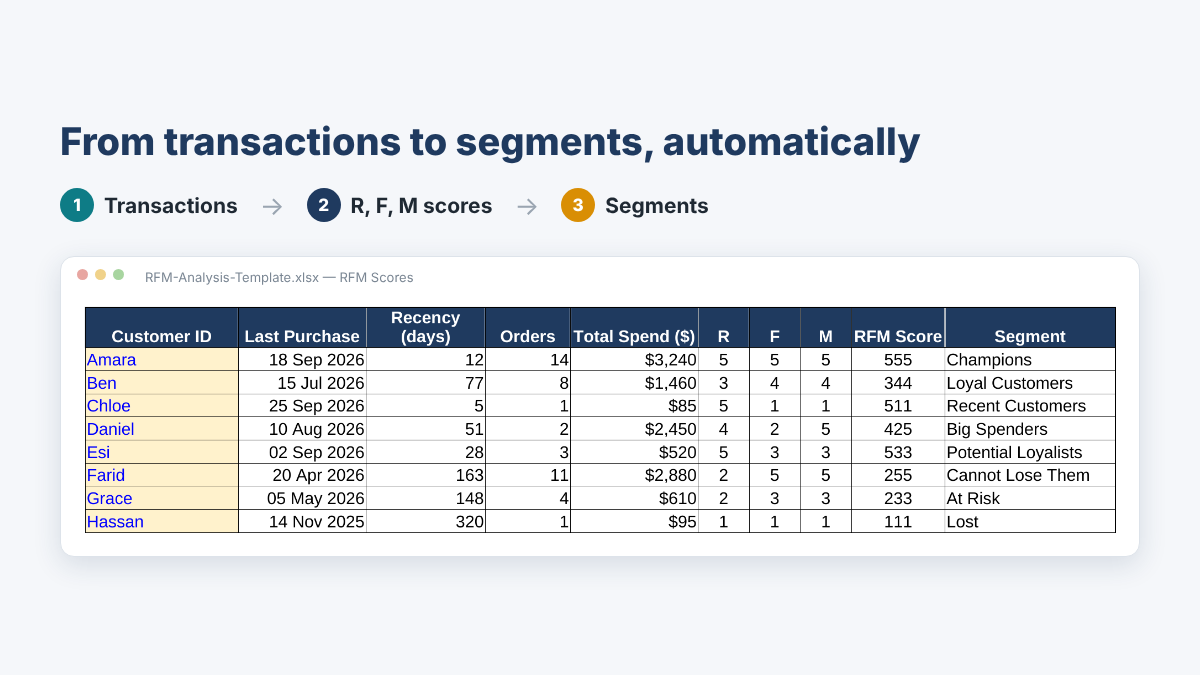Select the "Loyal Customers" segment cell
The image size is (1200, 675).
coord(1030,383)
